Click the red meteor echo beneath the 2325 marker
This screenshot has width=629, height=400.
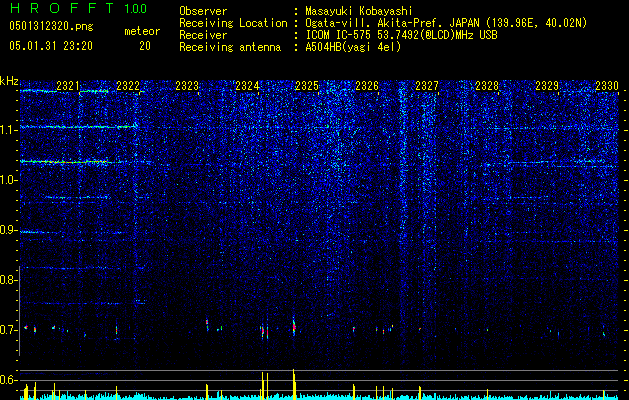[294, 326]
